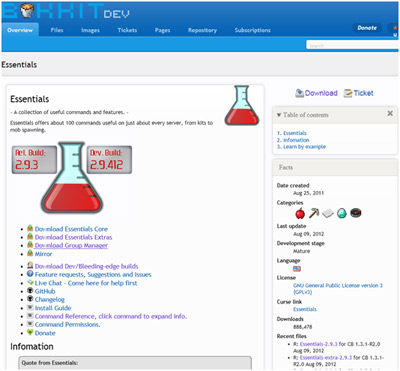Open the Tickets tab
Image resolution: width=400 pixels, height=371 pixels.
[x=127, y=30]
